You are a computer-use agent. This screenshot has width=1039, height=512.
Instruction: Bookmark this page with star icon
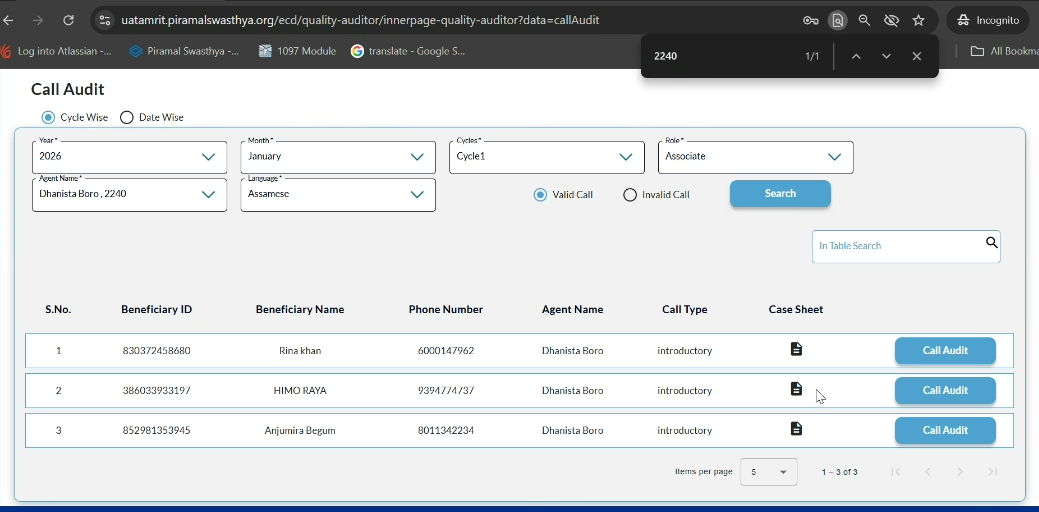click(918, 20)
